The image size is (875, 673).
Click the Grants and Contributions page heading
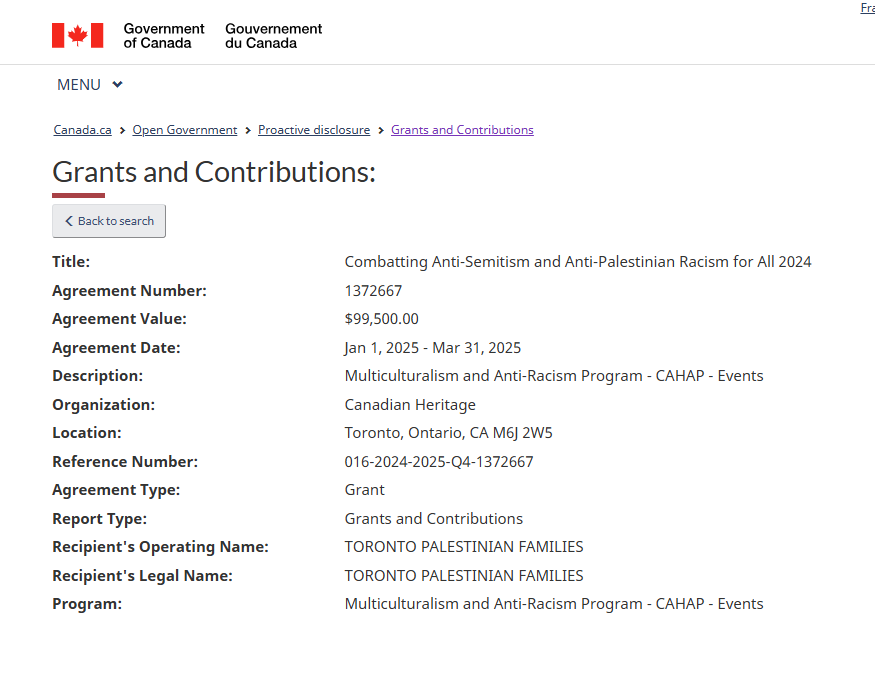[x=213, y=172]
